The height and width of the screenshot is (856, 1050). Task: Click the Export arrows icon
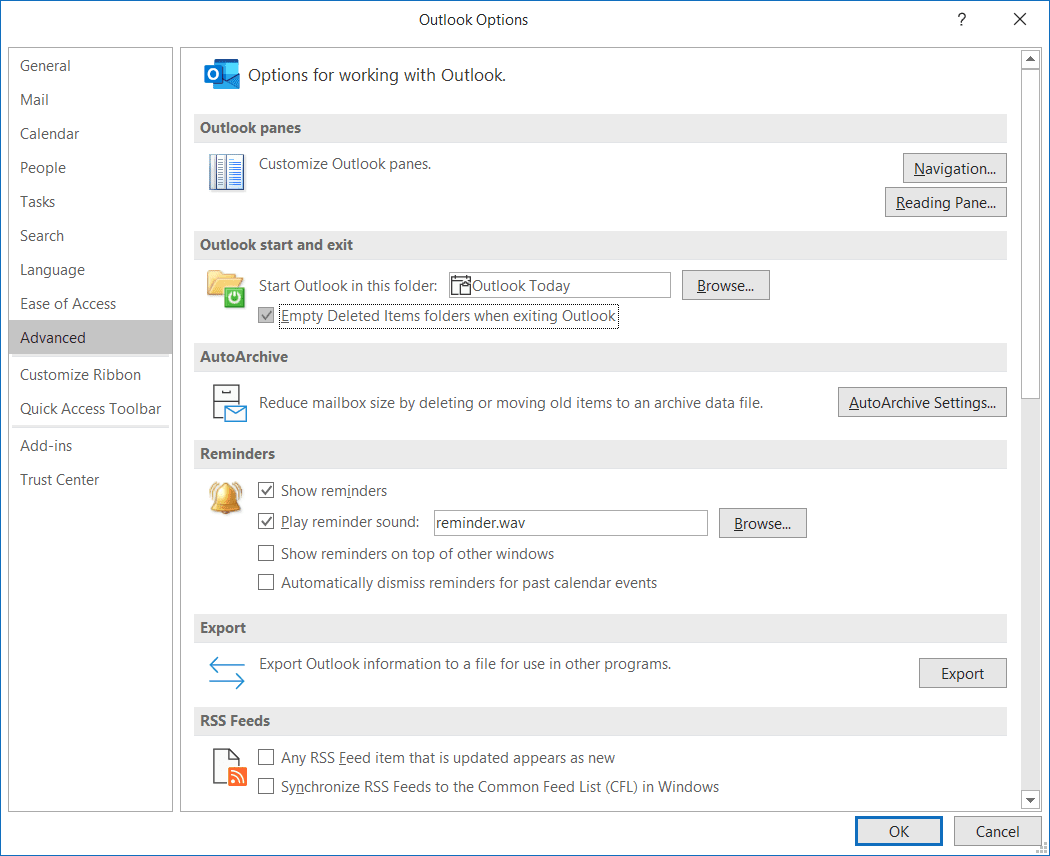(227, 672)
